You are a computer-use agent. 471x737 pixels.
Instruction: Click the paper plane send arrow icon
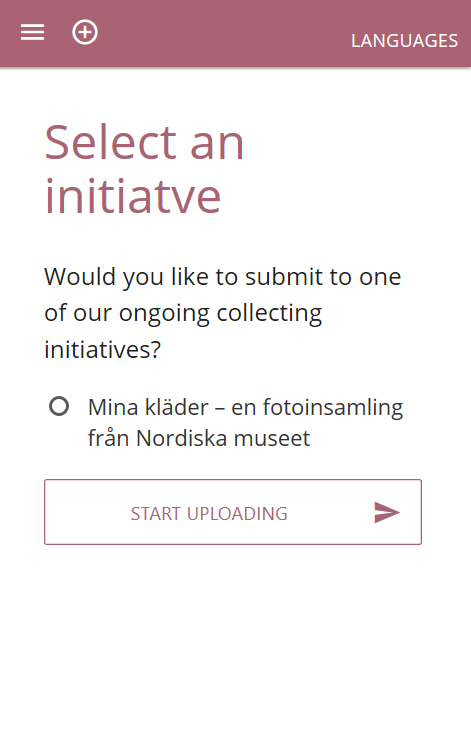point(387,512)
